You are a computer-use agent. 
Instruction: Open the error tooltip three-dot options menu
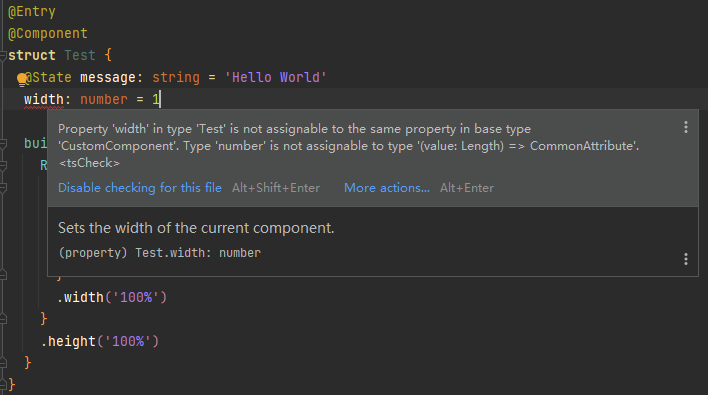click(685, 127)
